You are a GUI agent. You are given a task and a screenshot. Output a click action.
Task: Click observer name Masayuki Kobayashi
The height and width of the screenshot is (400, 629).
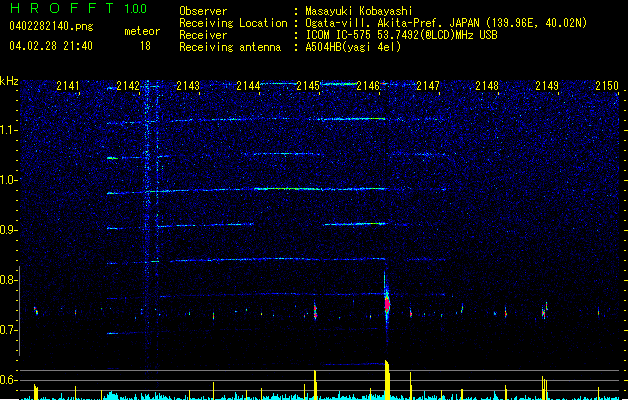(x=359, y=11)
